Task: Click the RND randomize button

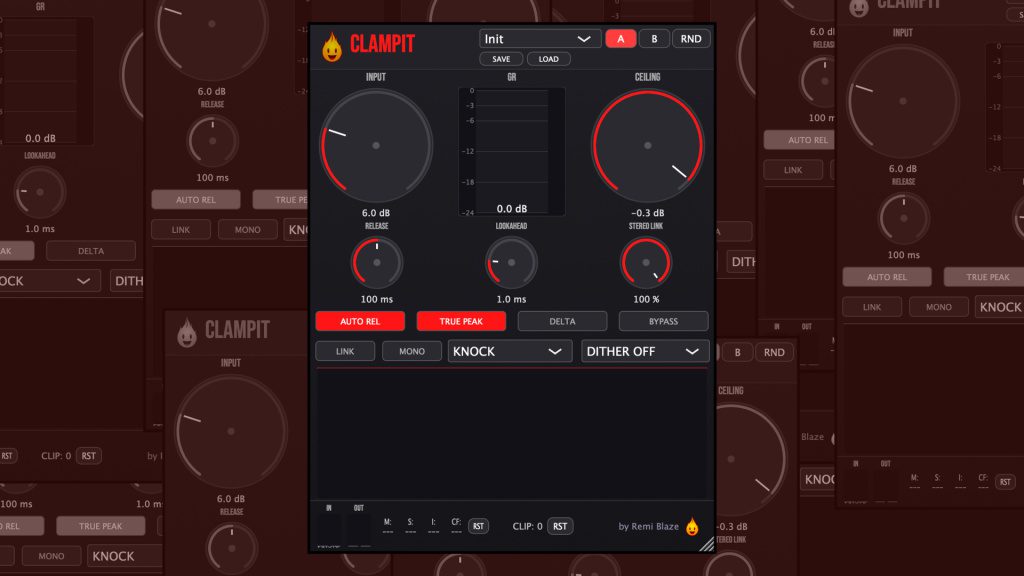Action: coord(691,39)
